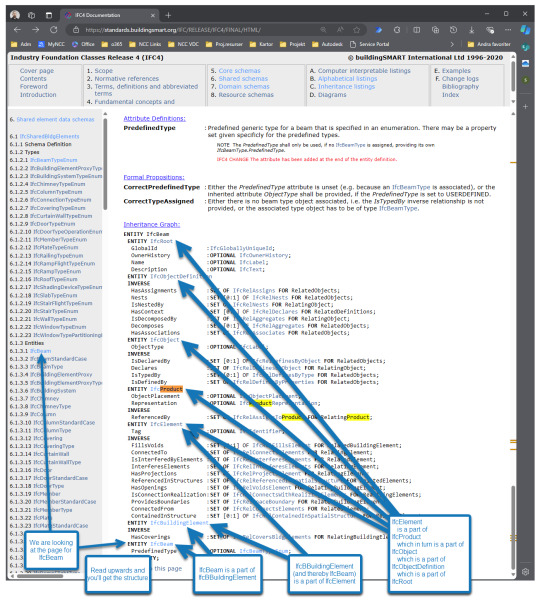The image size is (540, 600).
Task: Expand the Kartor favorites folder
Action: 261,44
